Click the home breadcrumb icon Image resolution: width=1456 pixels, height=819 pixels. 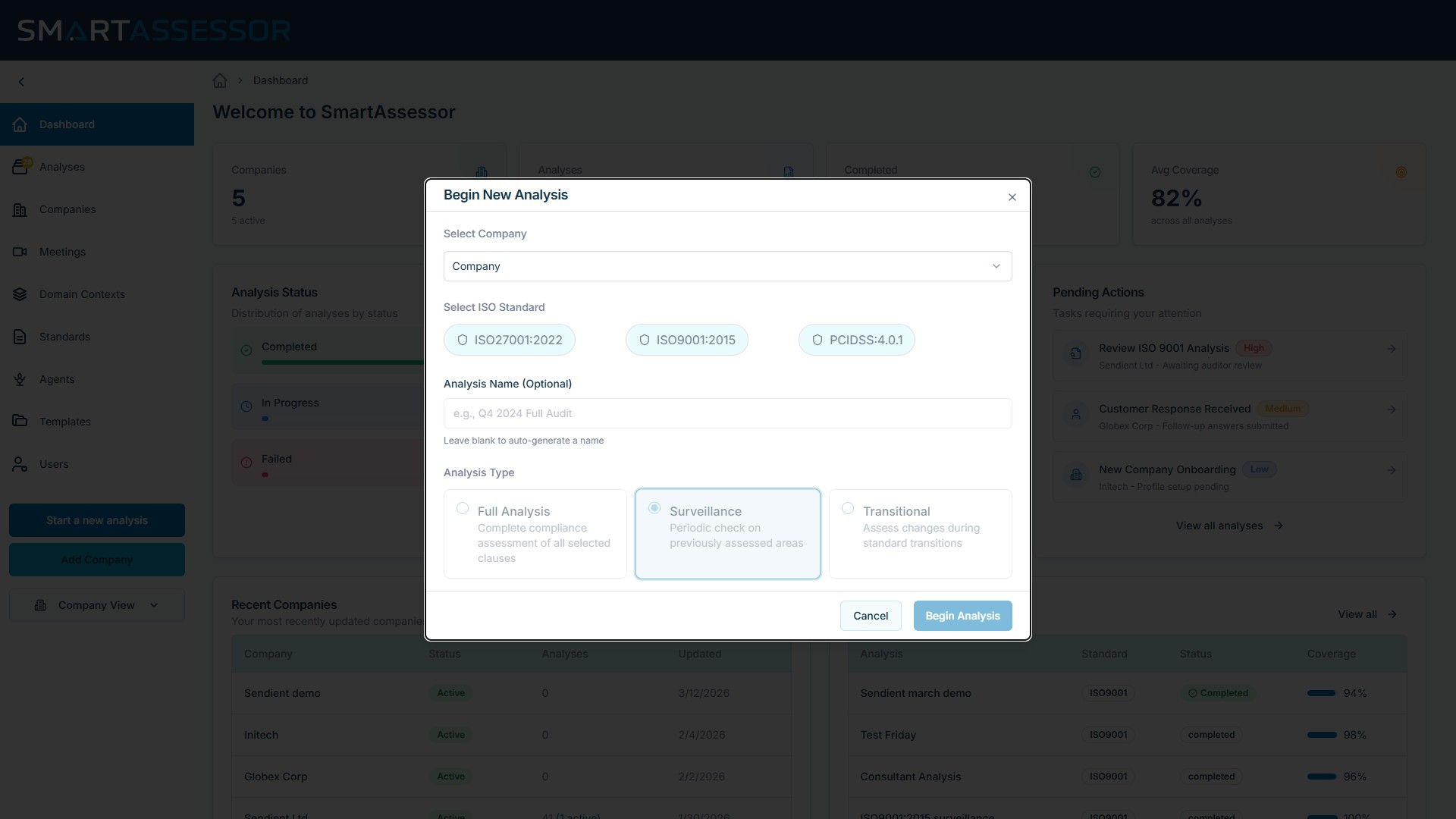tap(220, 80)
